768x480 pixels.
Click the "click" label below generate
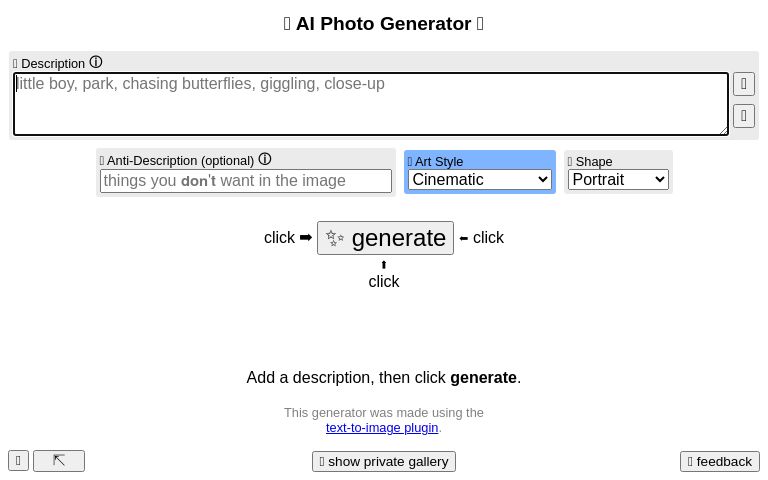(384, 282)
